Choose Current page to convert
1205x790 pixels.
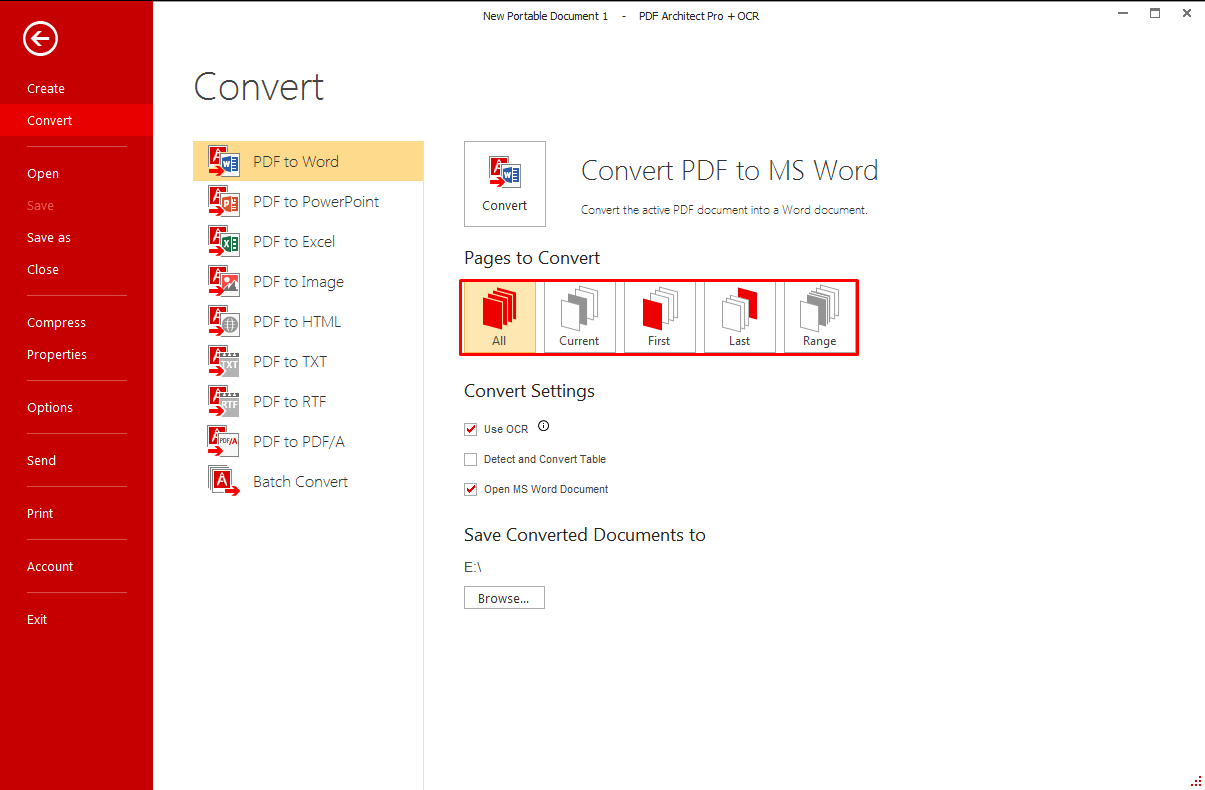(x=579, y=317)
